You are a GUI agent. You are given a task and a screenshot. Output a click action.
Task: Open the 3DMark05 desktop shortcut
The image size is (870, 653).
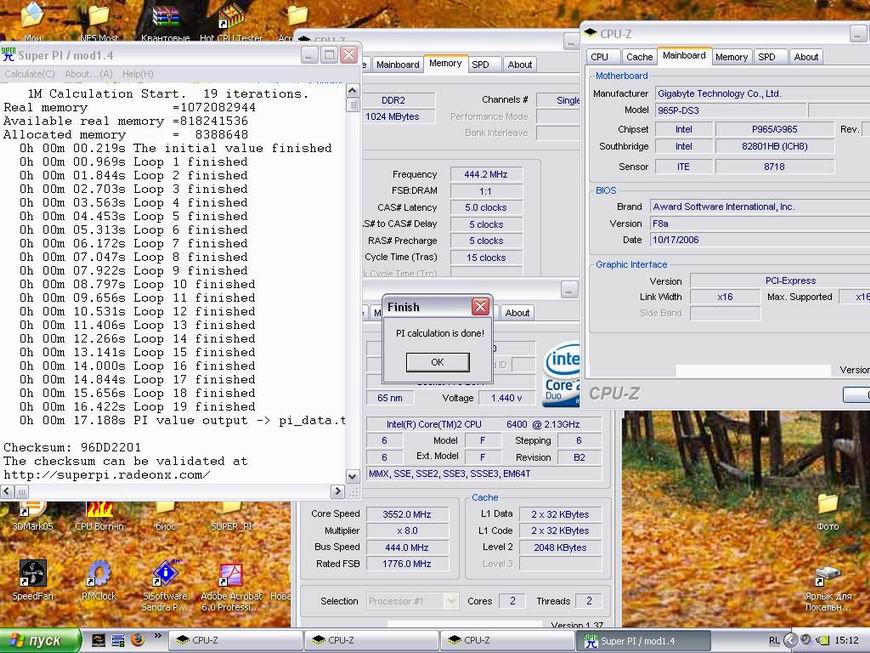coord(32,509)
